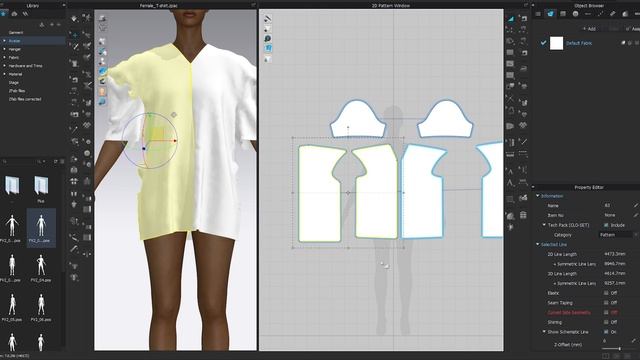Select the FV2_06 avatar thumbnail
Image resolution: width=640 pixels, height=360 pixels.
point(41,307)
